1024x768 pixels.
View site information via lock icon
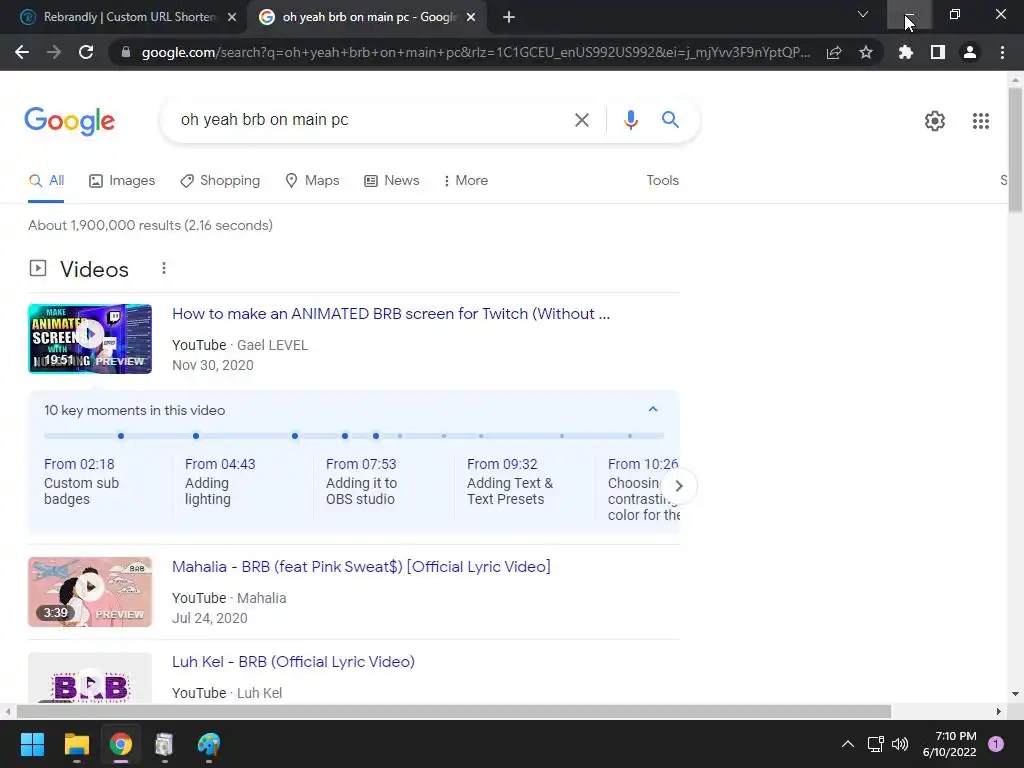pos(125,52)
